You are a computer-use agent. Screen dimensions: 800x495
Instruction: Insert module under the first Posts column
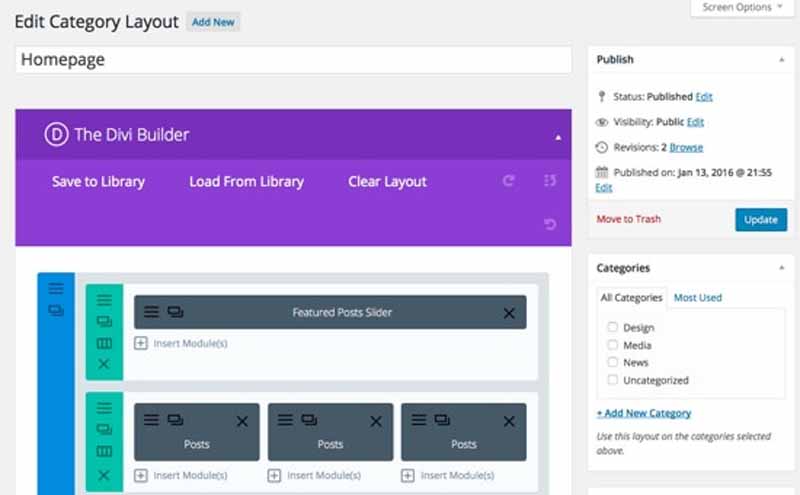(181, 476)
